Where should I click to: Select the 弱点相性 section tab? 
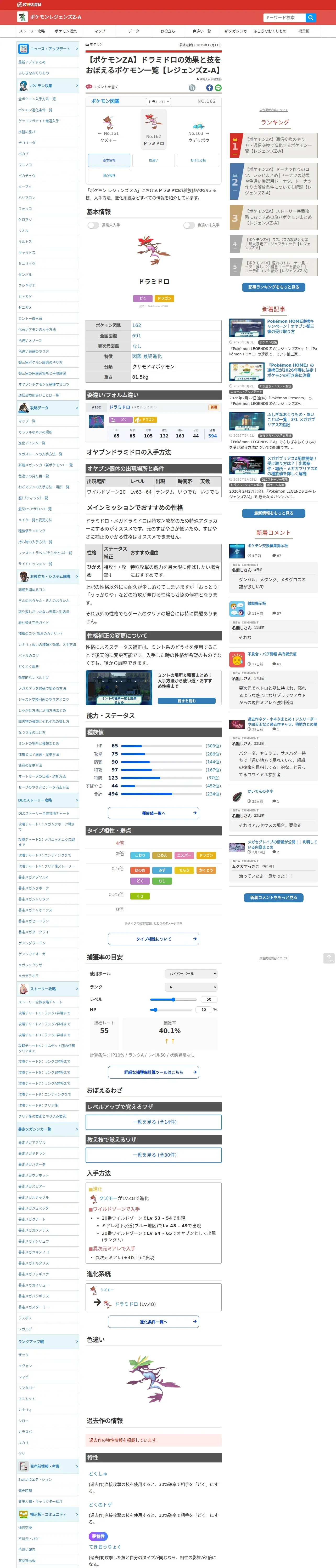pyautogui.click(x=109, y=175)
